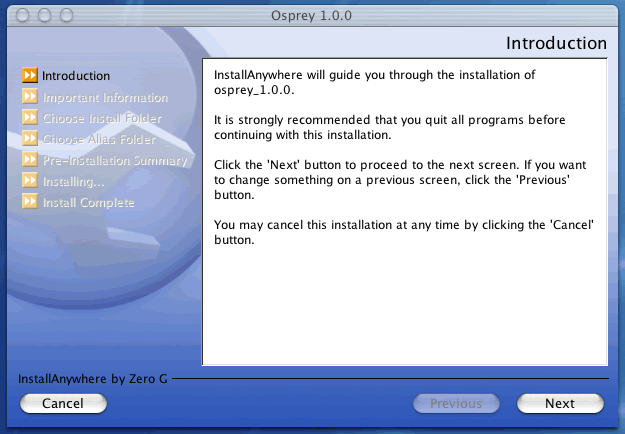Click the icon next to Install Complete
This screenshot has height=434, width=625.
(30, 203)
